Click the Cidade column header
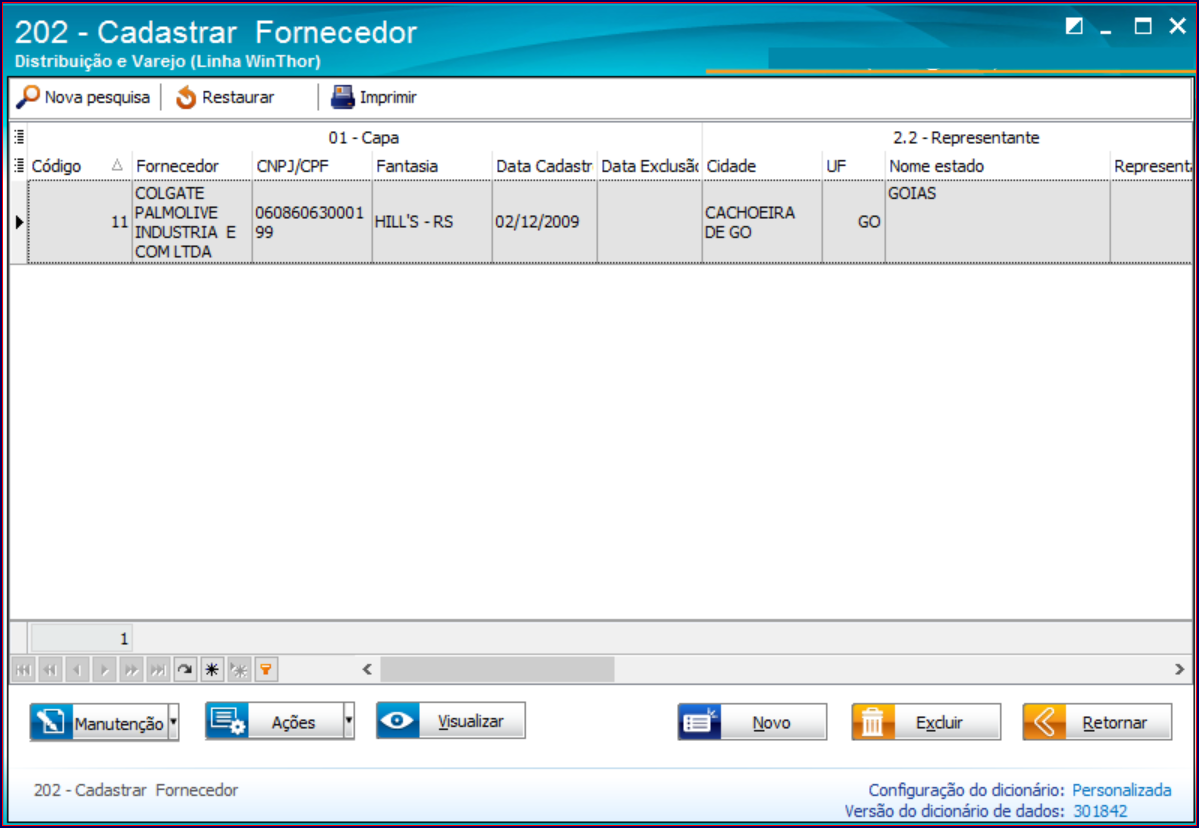The image size is (1199, 828). (x=762, y=166)
